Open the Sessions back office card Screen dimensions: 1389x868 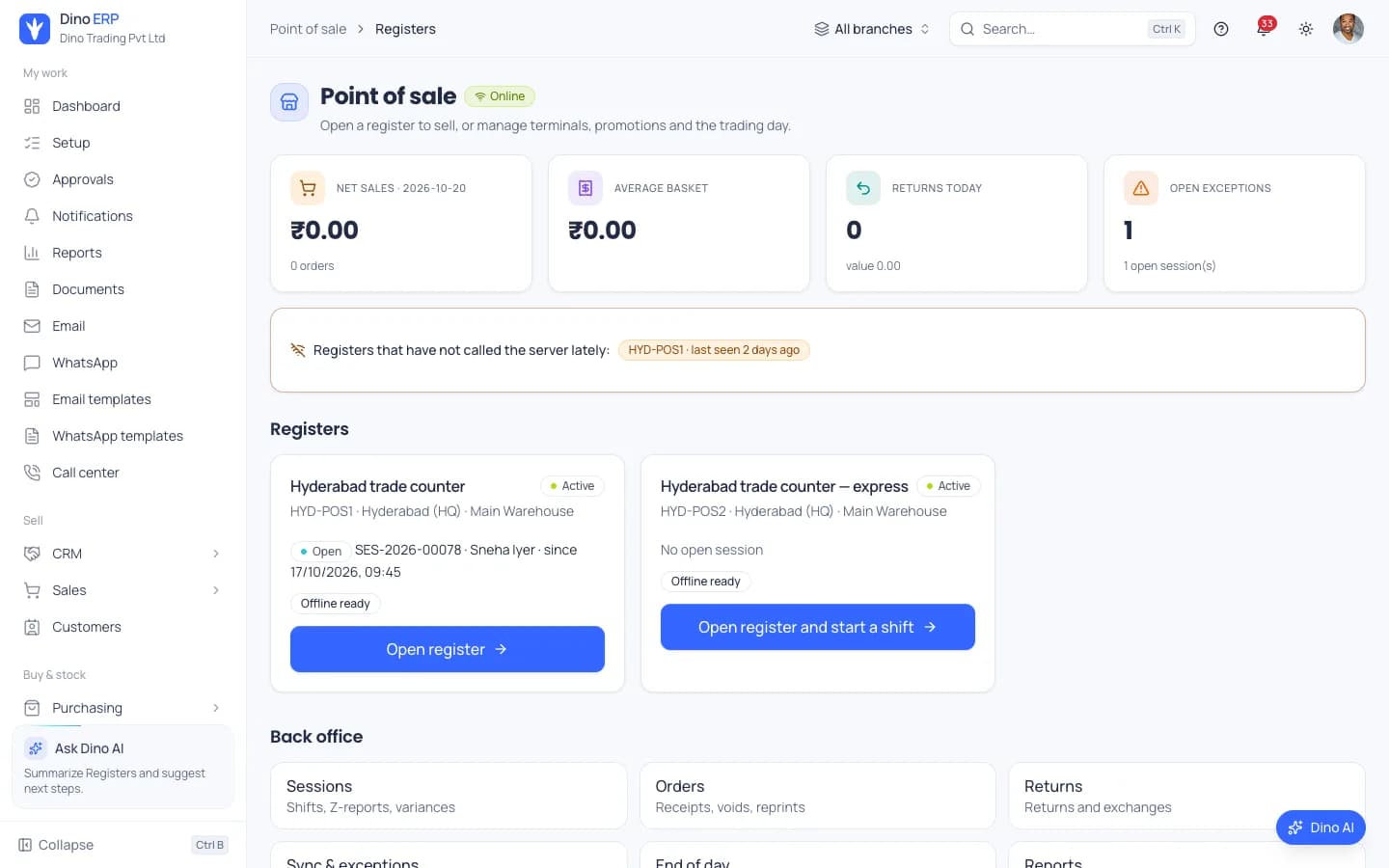point(449,796)
